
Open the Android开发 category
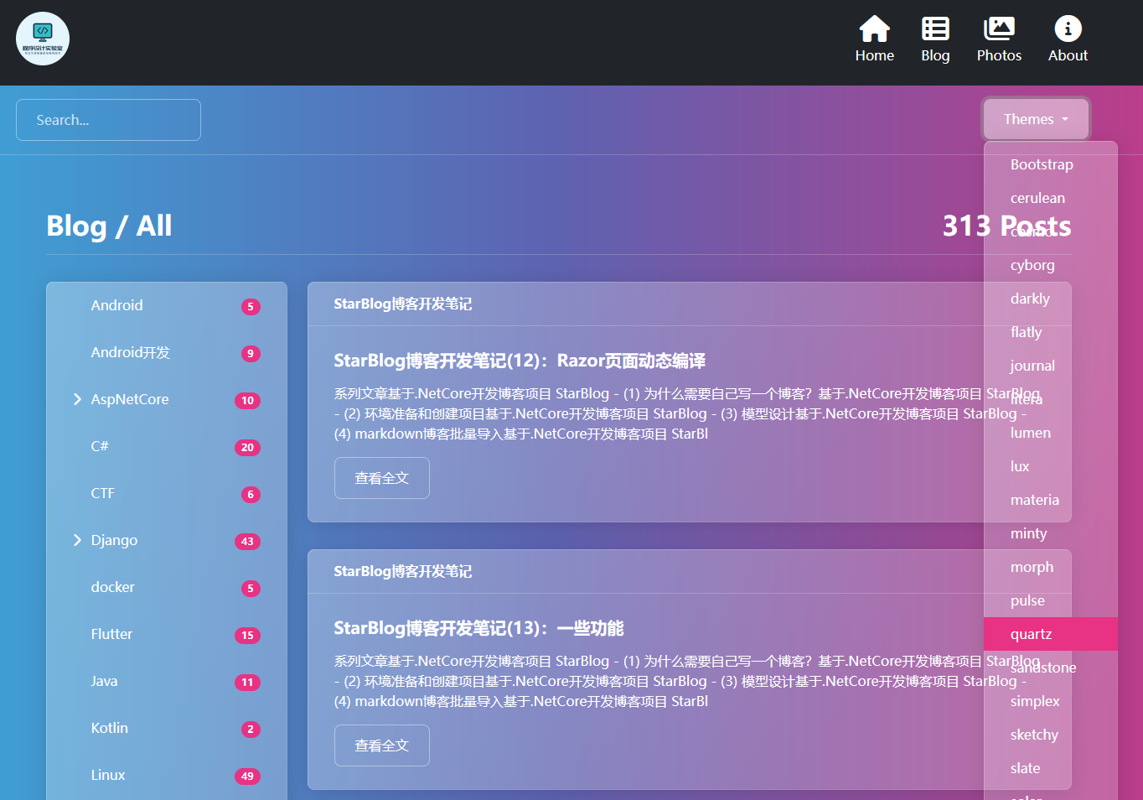coord(130,352)
